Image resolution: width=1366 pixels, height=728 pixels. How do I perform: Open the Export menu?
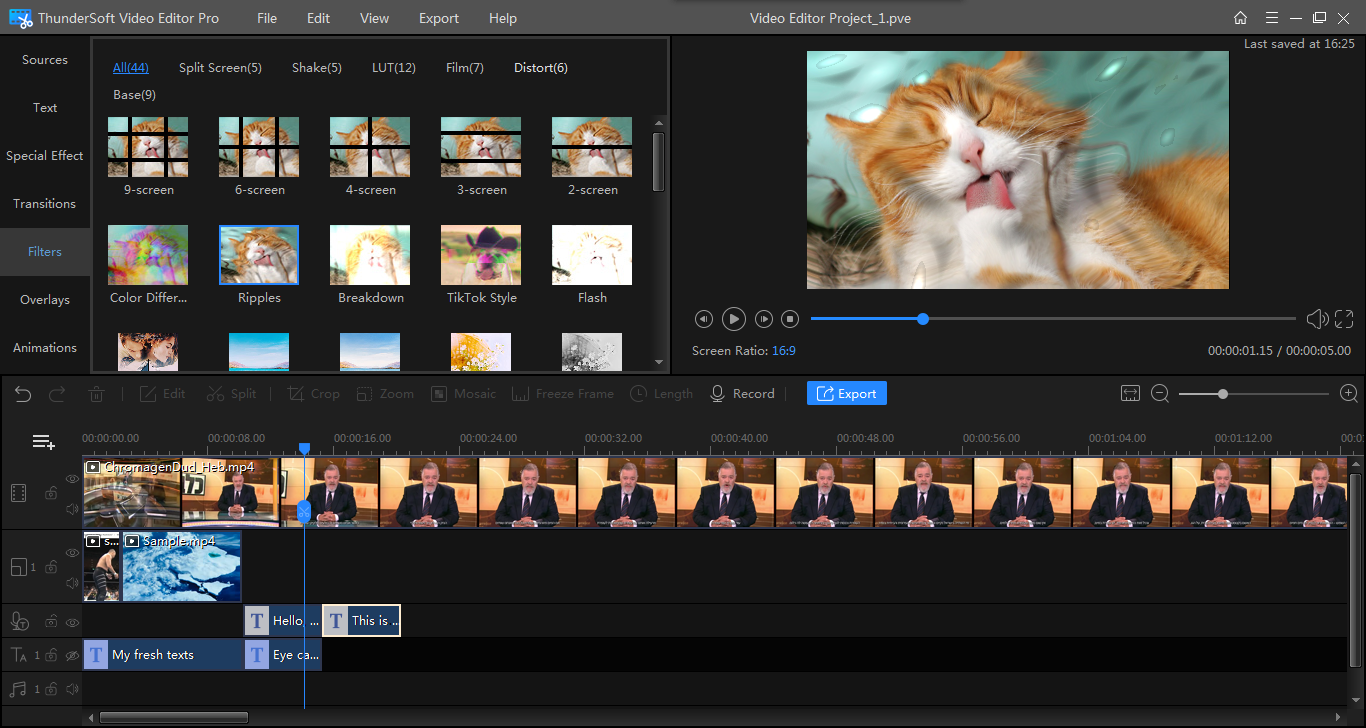click(x=438, y=18)
